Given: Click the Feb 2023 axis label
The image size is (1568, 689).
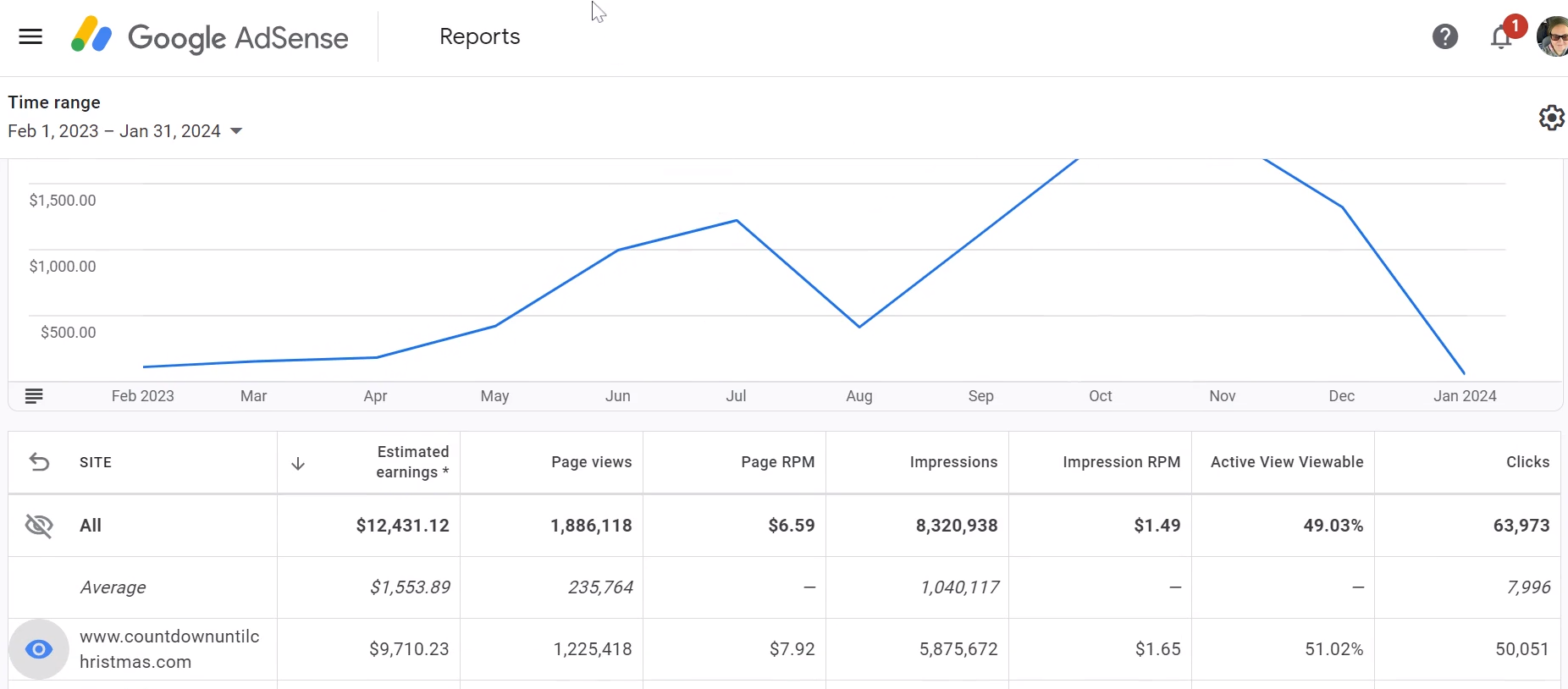Looking at the screenshot, I should [x=142, y=396].
